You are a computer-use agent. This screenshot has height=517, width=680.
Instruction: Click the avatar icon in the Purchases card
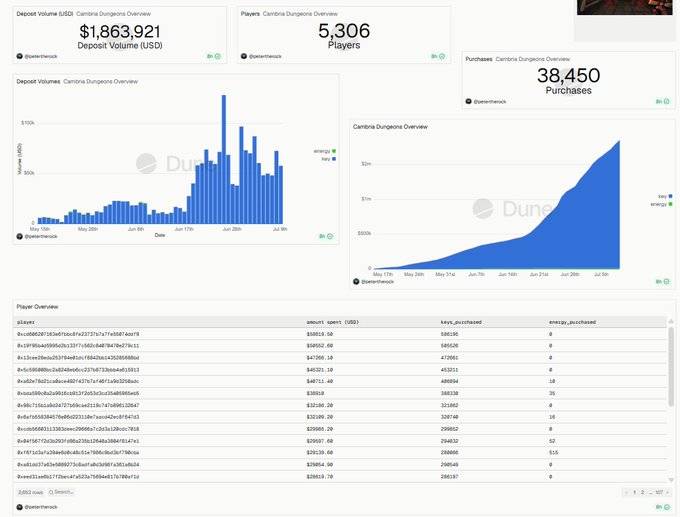(x=468, y=101)
